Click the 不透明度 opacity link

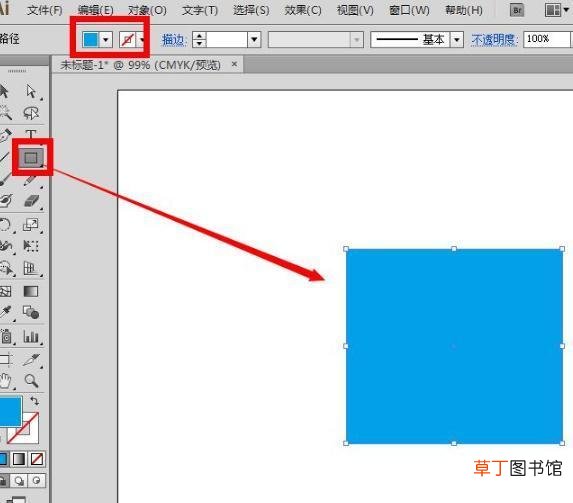pos(494,39)
